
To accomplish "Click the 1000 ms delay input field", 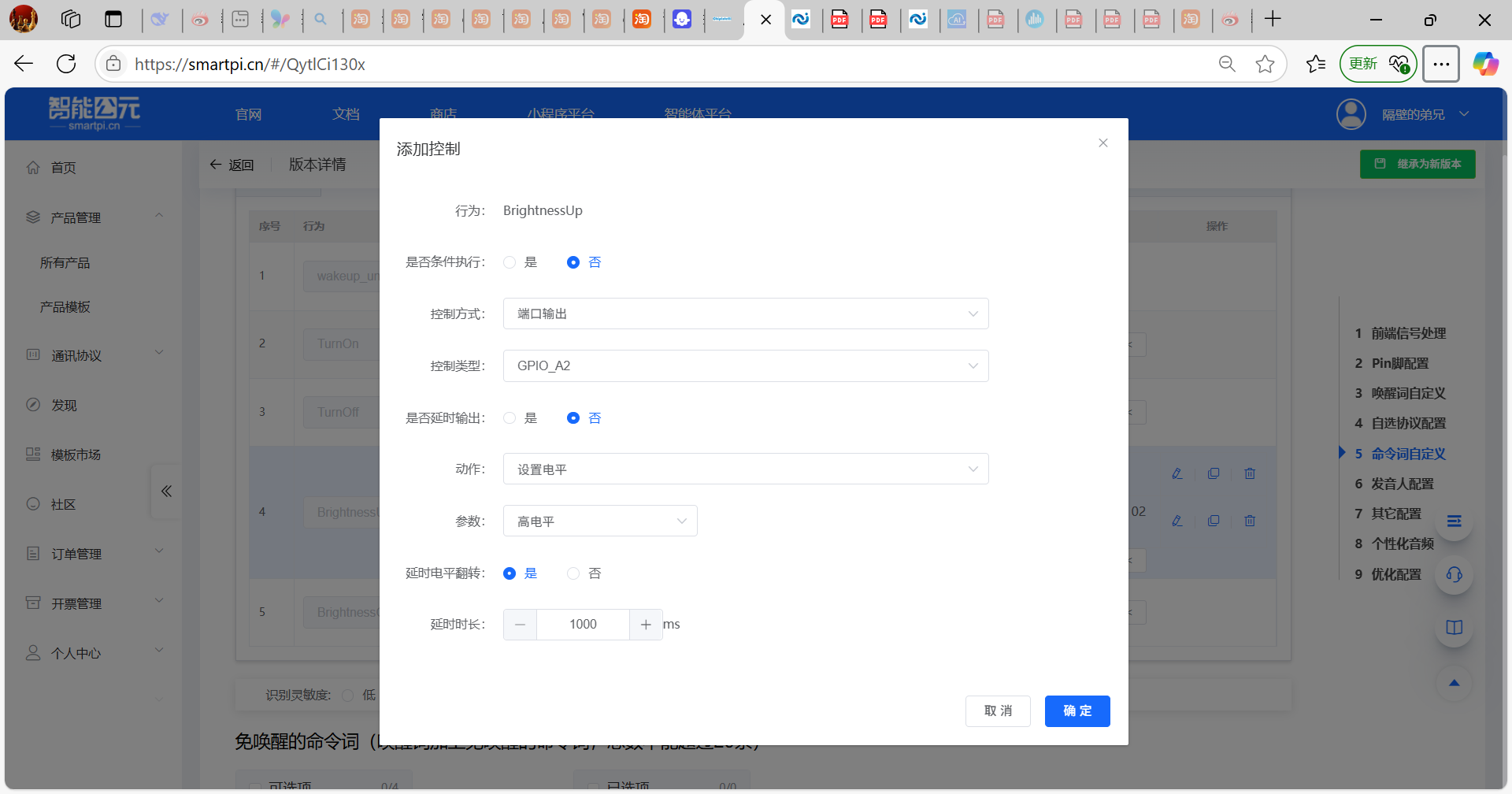I will [583, 624].
